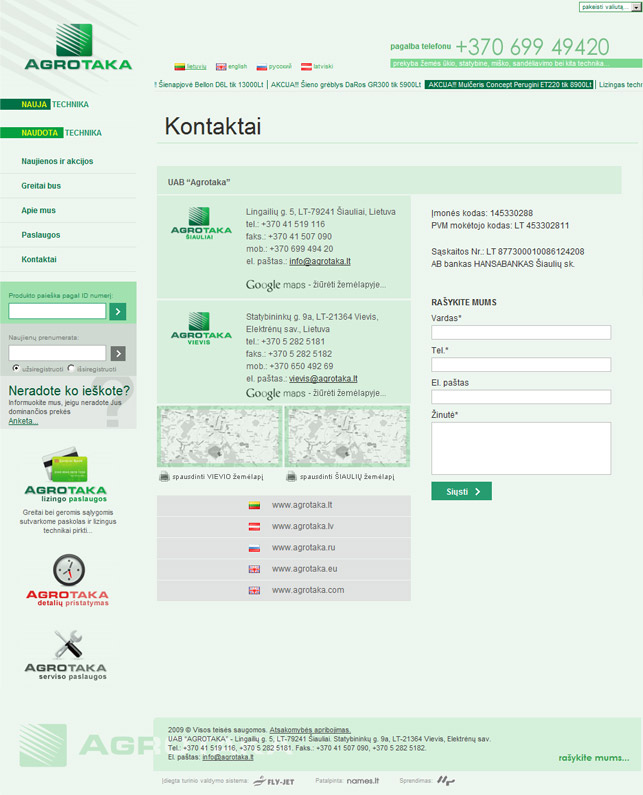Click Šieno grėblys DaRos GR300 ticker item

tap(346, 85)
